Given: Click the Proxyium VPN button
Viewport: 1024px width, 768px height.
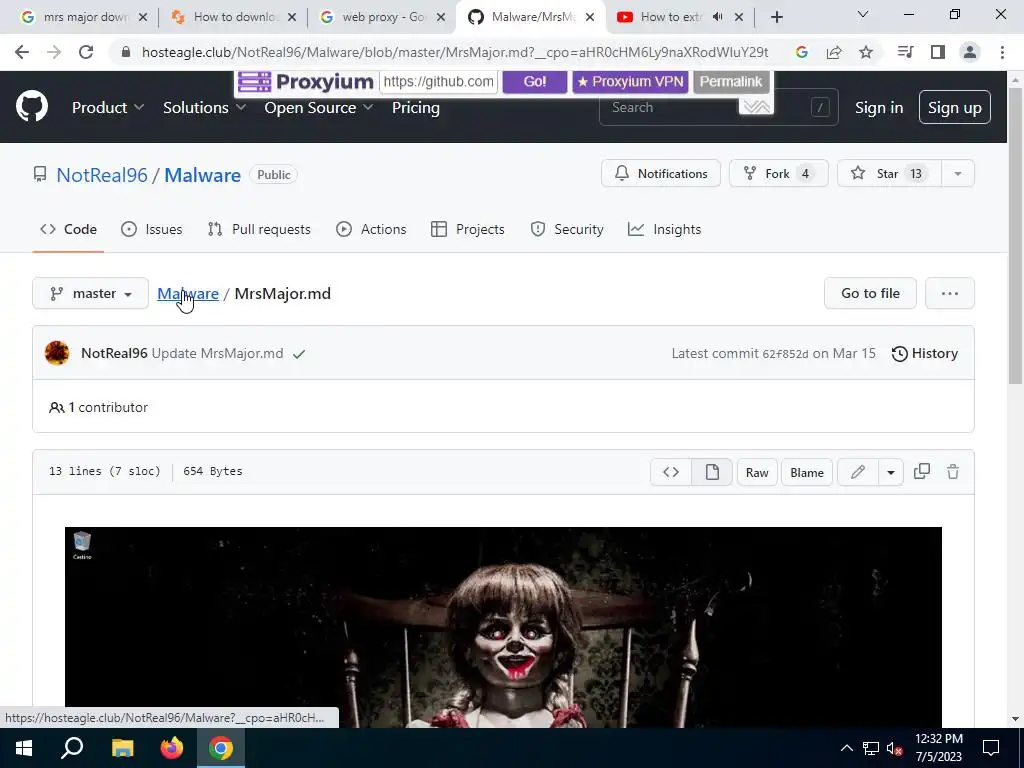Looking at the screenshot, I should 630,82.
